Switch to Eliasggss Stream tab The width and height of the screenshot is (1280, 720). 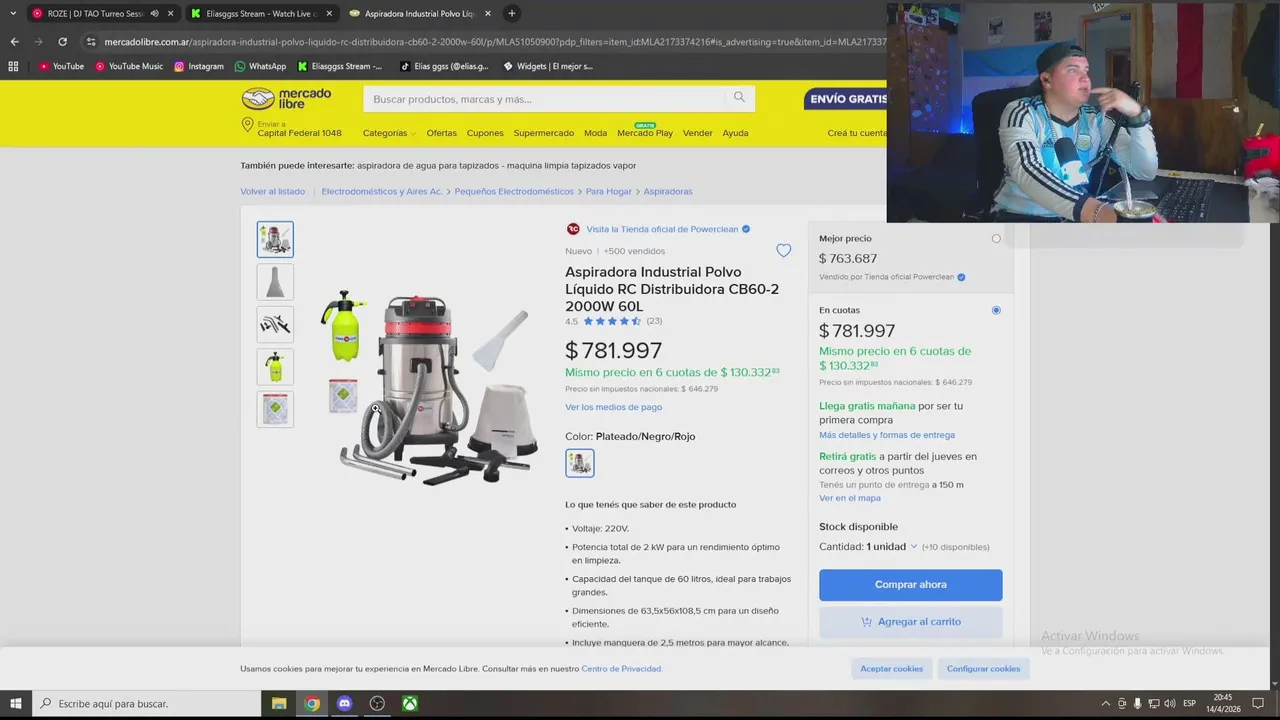pos(262,14)
